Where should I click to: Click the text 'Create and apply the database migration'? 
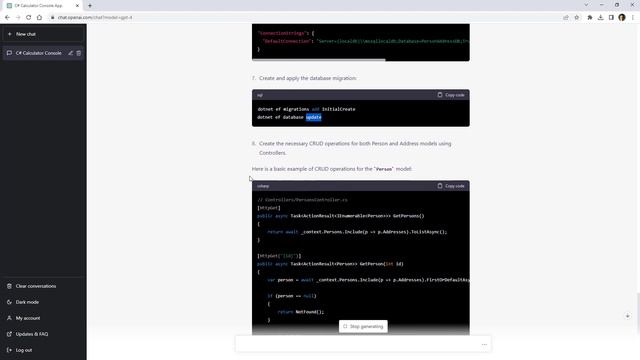(x=308, y=78)
